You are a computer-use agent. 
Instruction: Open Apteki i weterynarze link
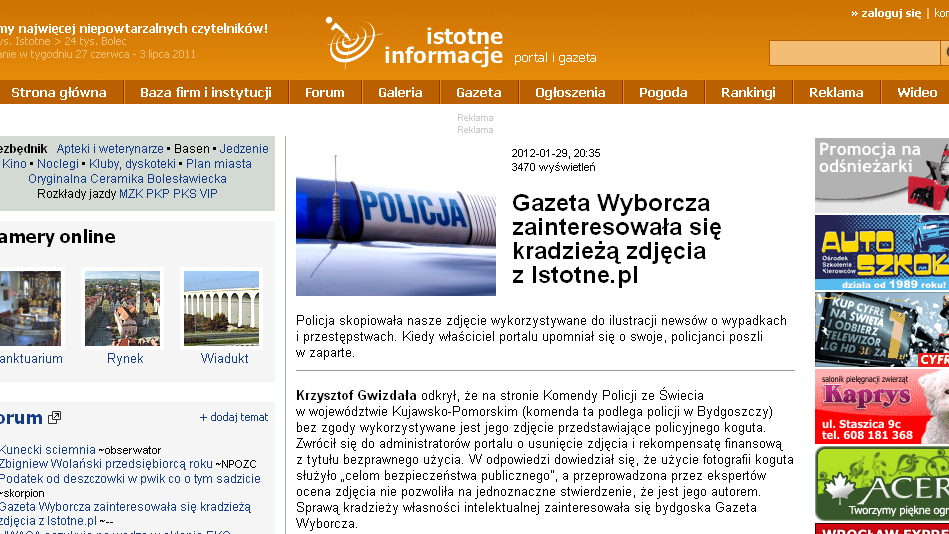pos(110,149)
